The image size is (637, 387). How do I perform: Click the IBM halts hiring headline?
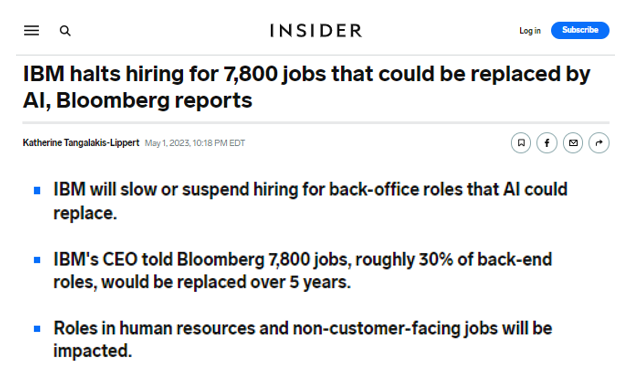click(x=306, y=87)
